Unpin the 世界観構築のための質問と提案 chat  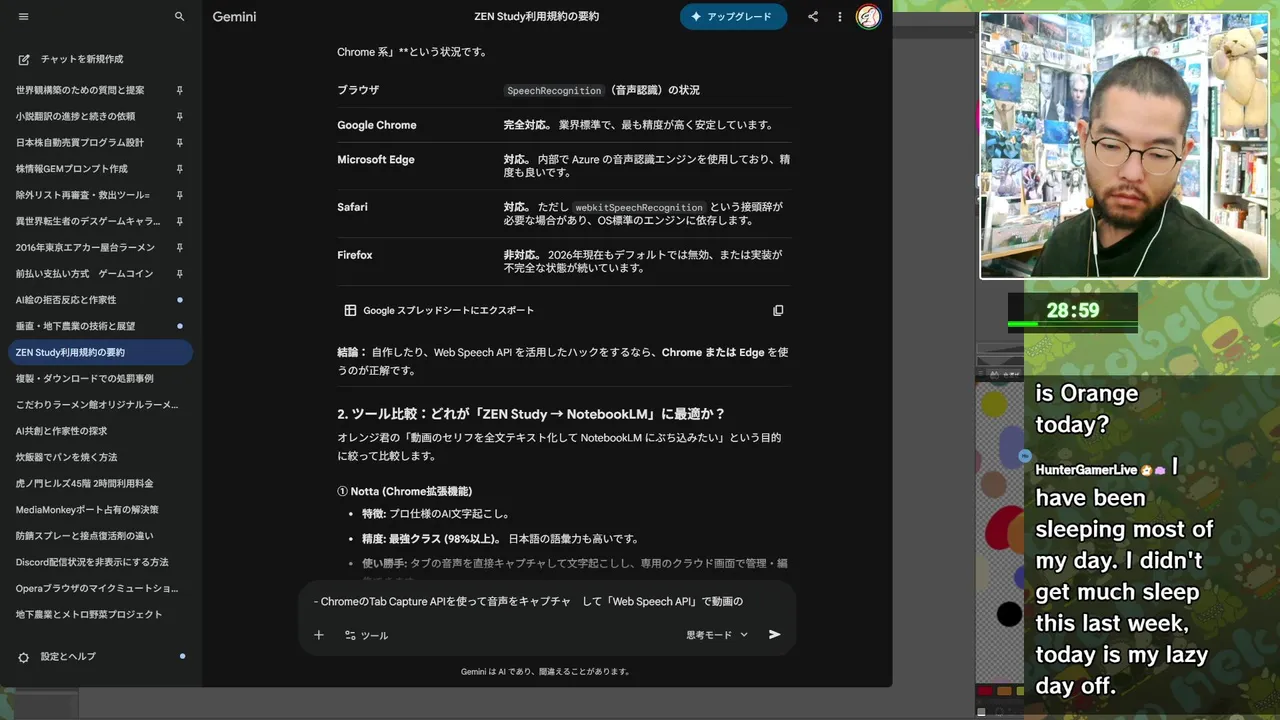[x=180, y=90]
